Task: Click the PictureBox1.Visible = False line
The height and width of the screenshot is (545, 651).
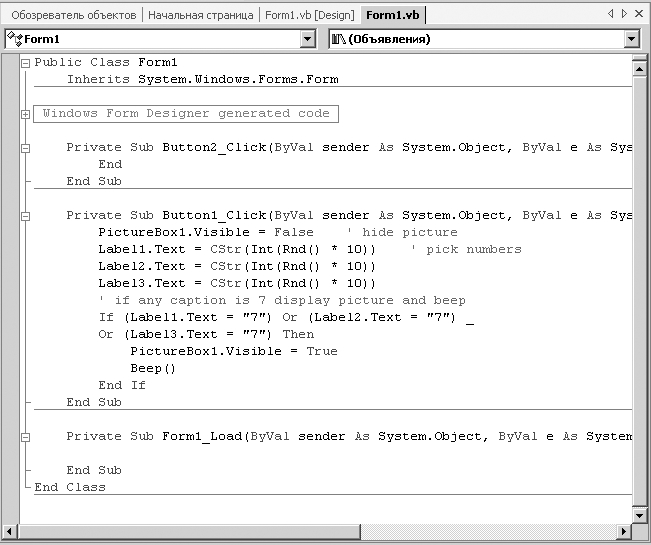Action: tap(206, 232)
